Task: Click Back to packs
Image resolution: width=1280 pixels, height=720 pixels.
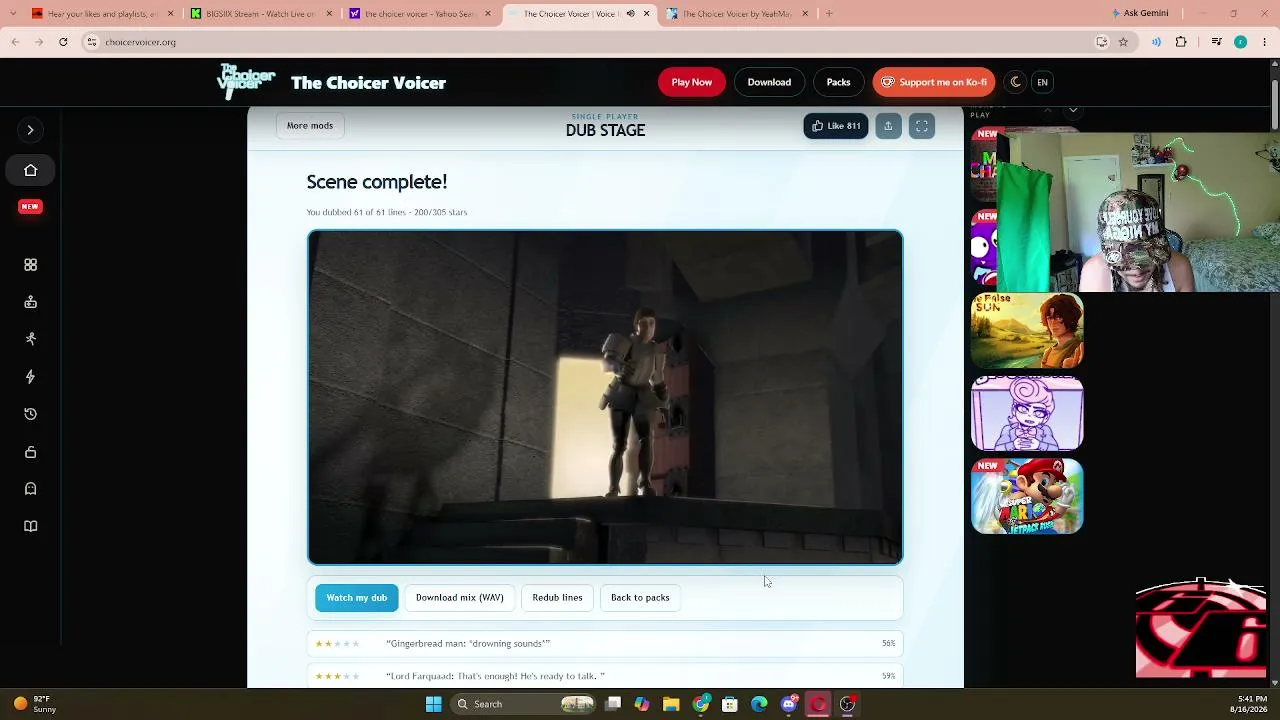Action: [640, 598]
